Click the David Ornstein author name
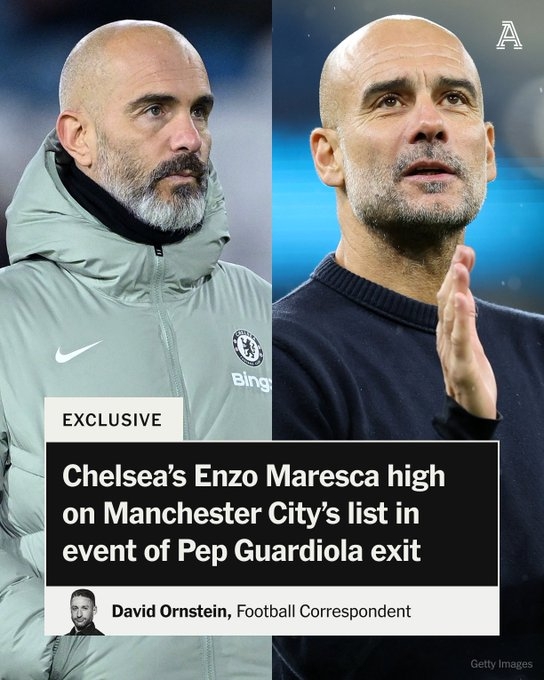 click(171, 611)
